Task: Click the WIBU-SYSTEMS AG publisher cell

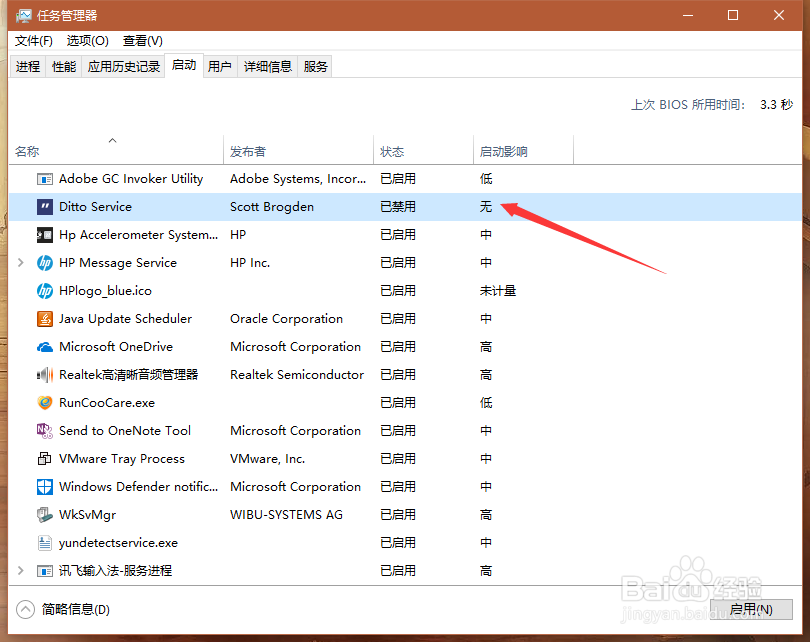Action: (x=286, y=514)
